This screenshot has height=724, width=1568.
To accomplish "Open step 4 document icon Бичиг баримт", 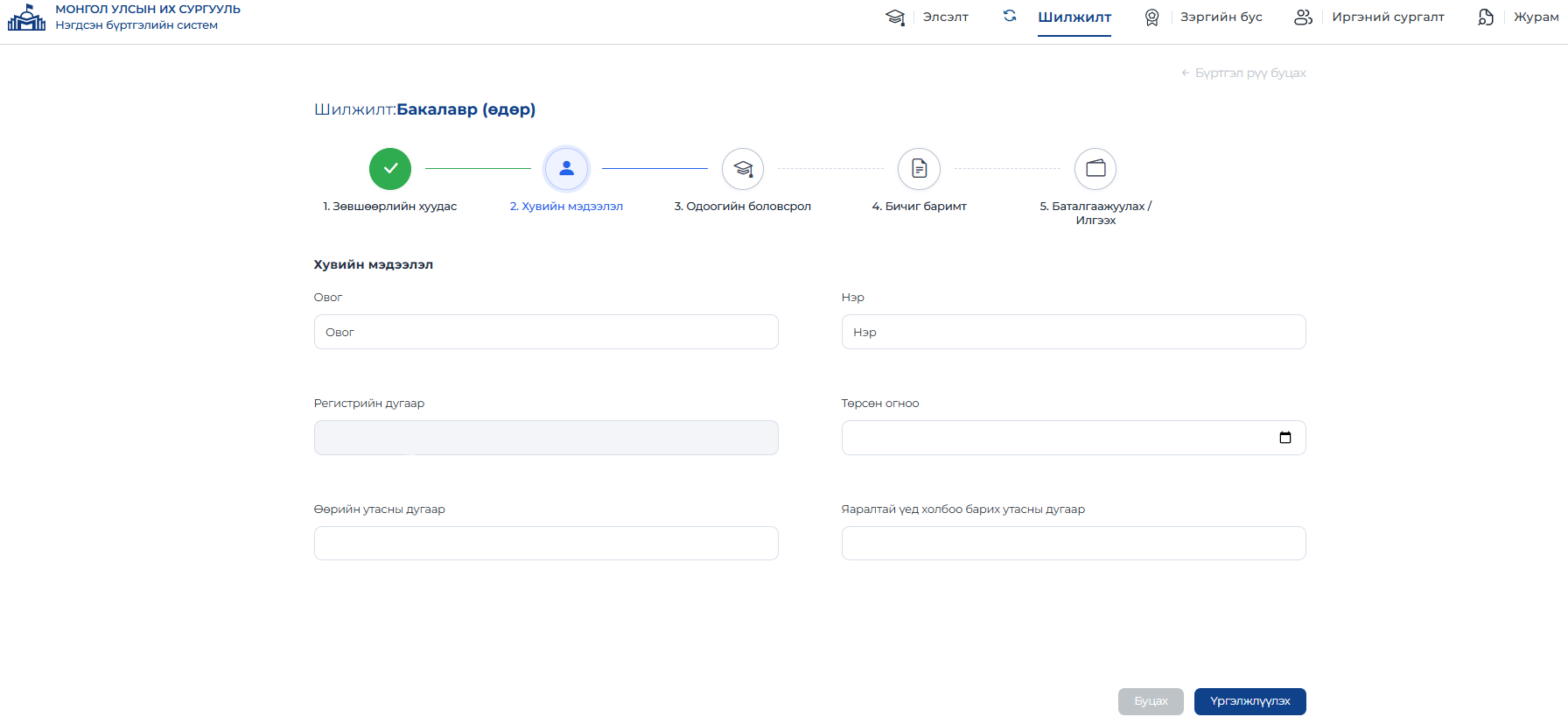I will click(x=920, y=169).
